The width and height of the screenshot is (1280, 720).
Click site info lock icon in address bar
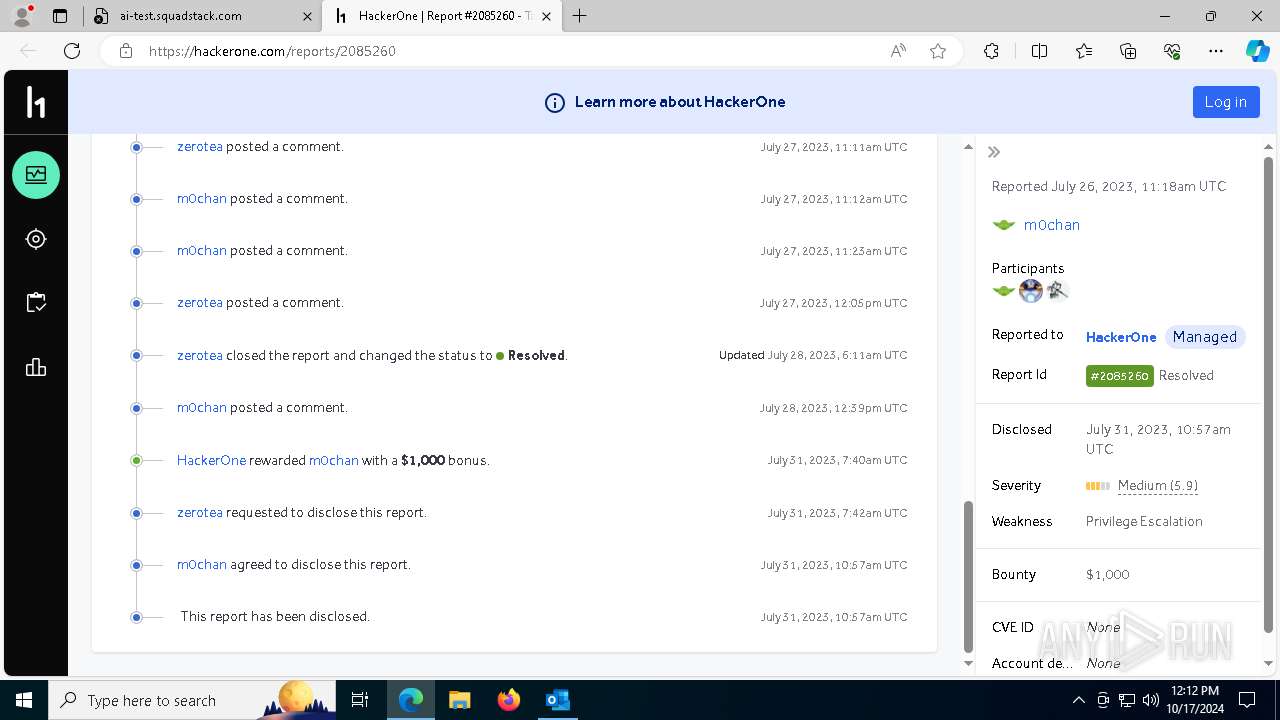(126, 51)
